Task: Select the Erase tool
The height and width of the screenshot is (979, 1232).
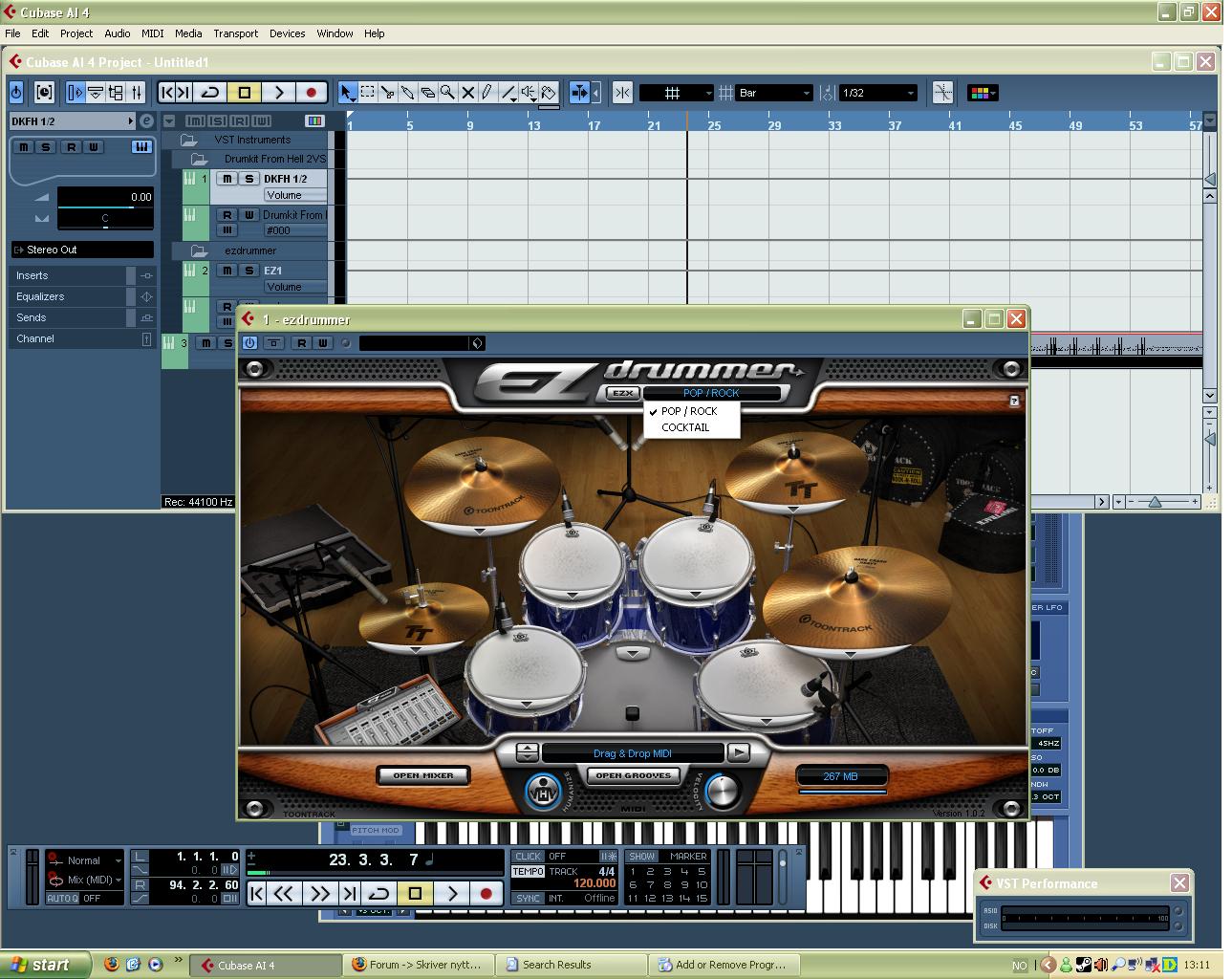Action: click(x=427, y=93)
